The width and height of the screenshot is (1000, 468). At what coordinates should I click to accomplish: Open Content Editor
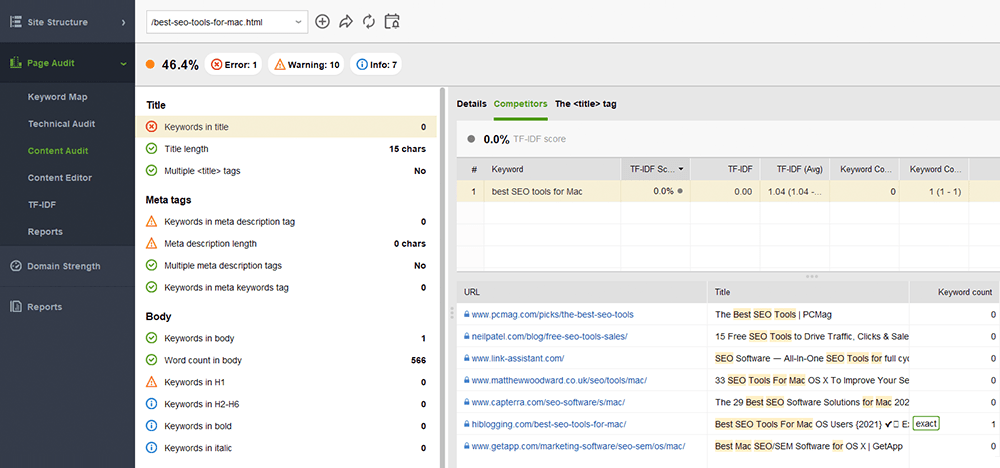(x=60, y=178)
